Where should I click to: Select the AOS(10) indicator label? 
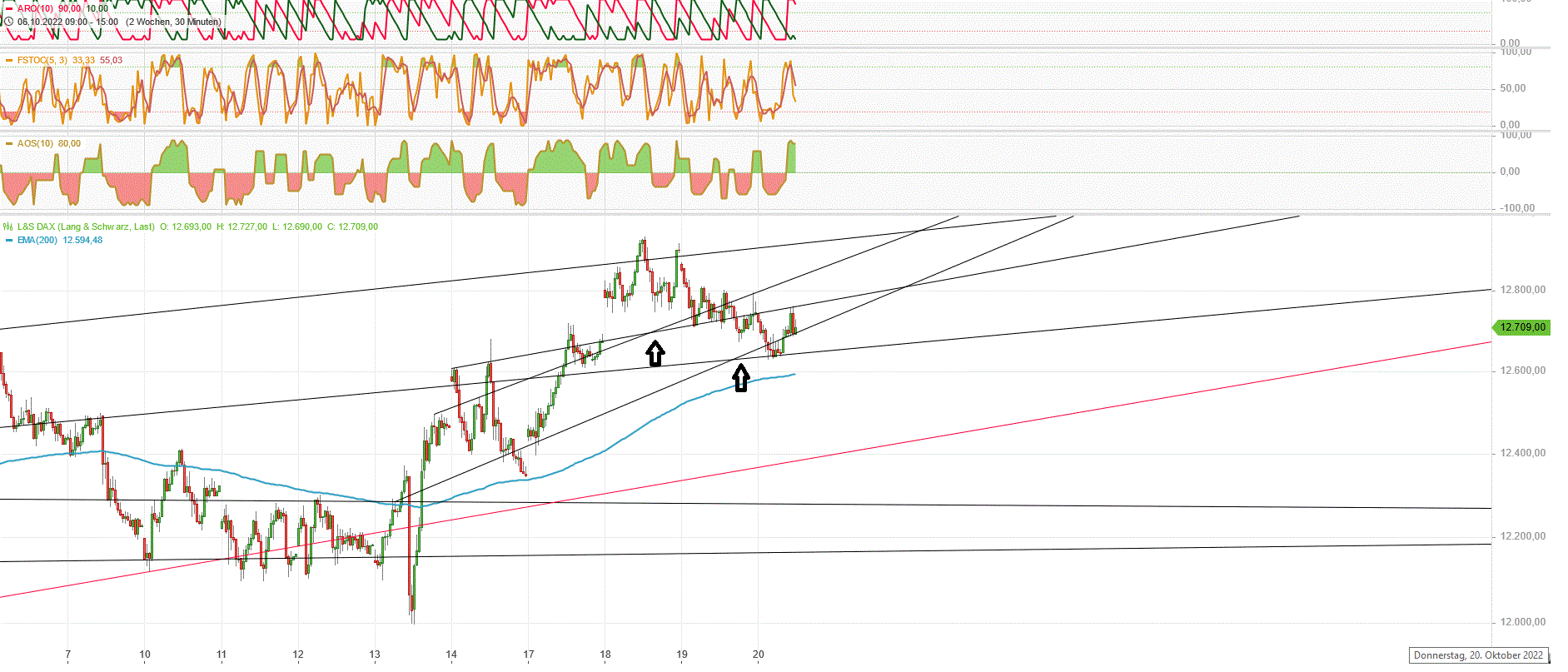point(35,143)
